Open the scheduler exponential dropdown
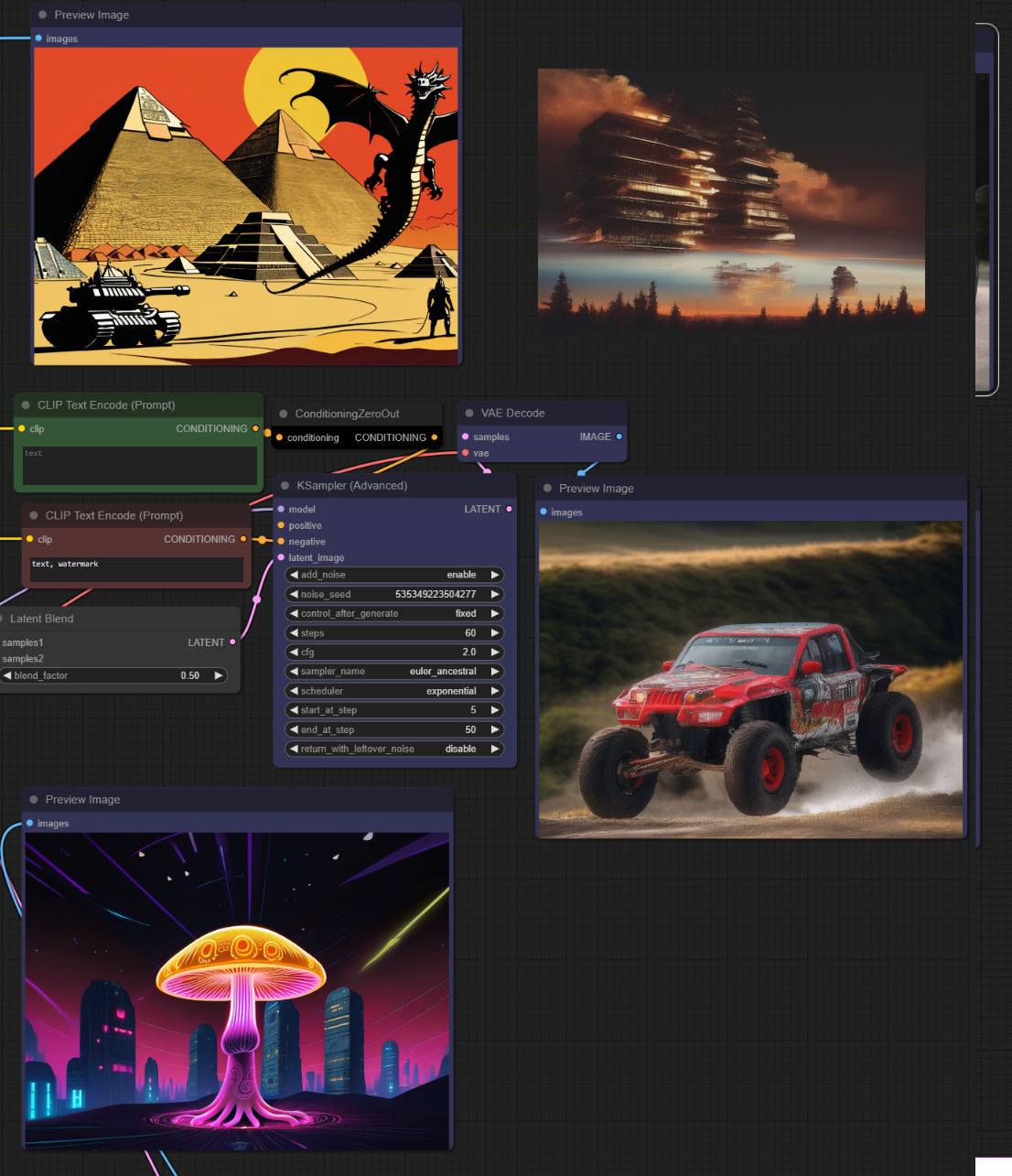This screenshot has height=1176, width=1012. pos(394,691)
